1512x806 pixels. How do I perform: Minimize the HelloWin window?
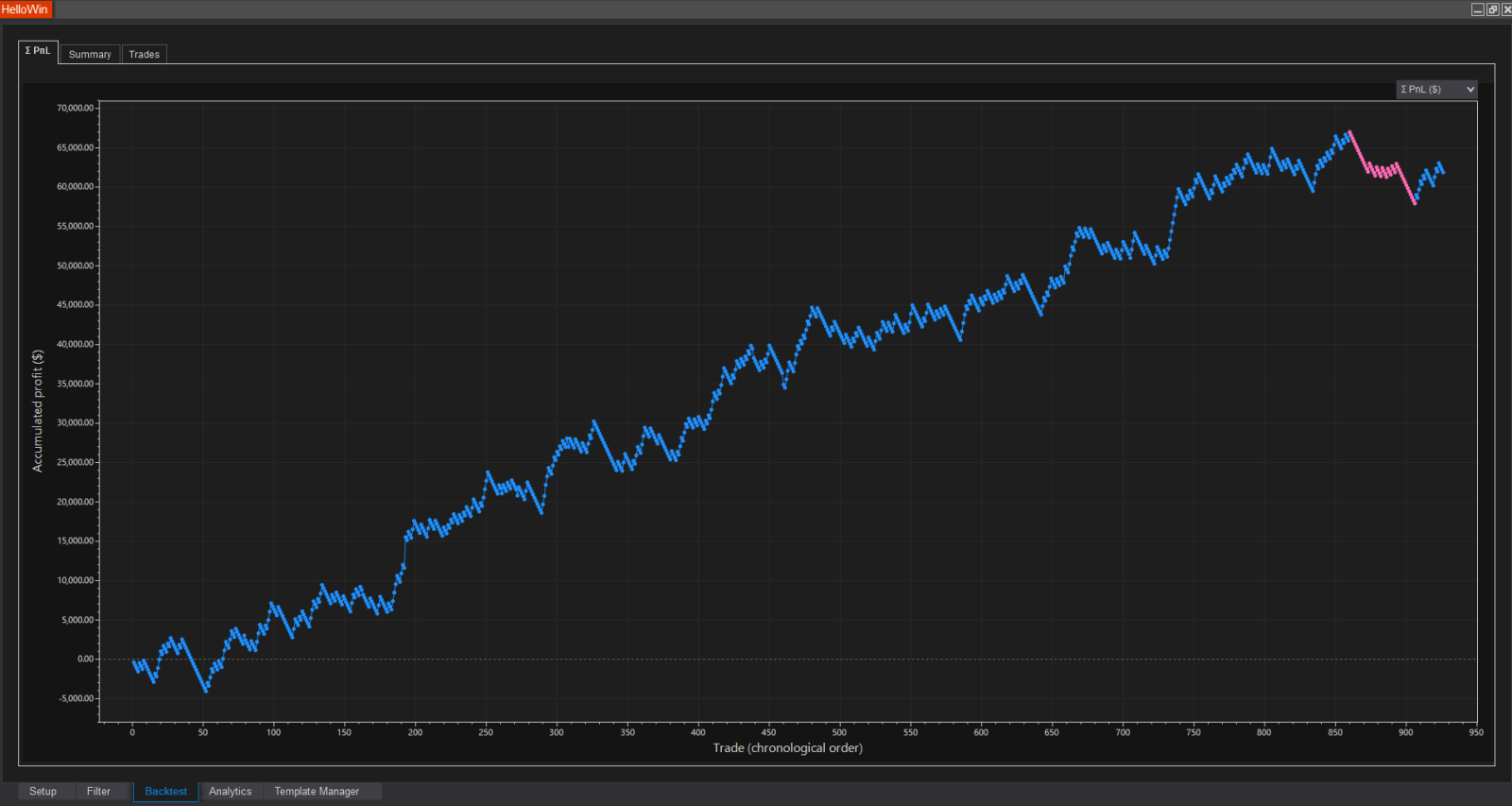(x=1477, y=9)
